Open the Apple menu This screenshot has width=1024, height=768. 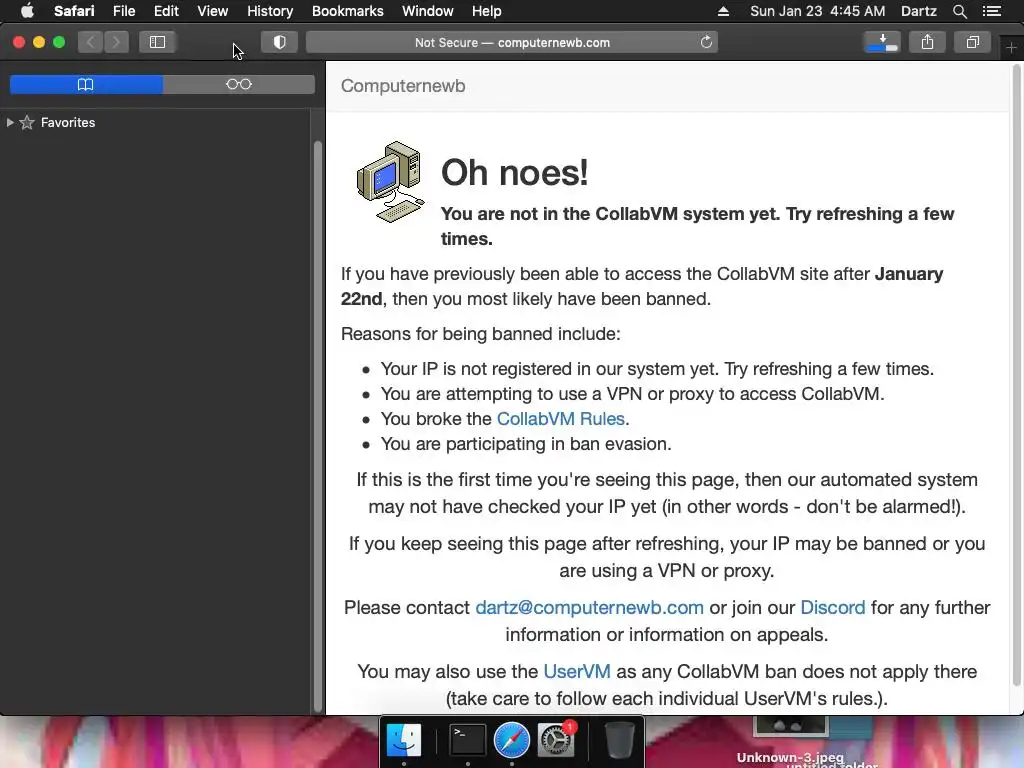27,11
